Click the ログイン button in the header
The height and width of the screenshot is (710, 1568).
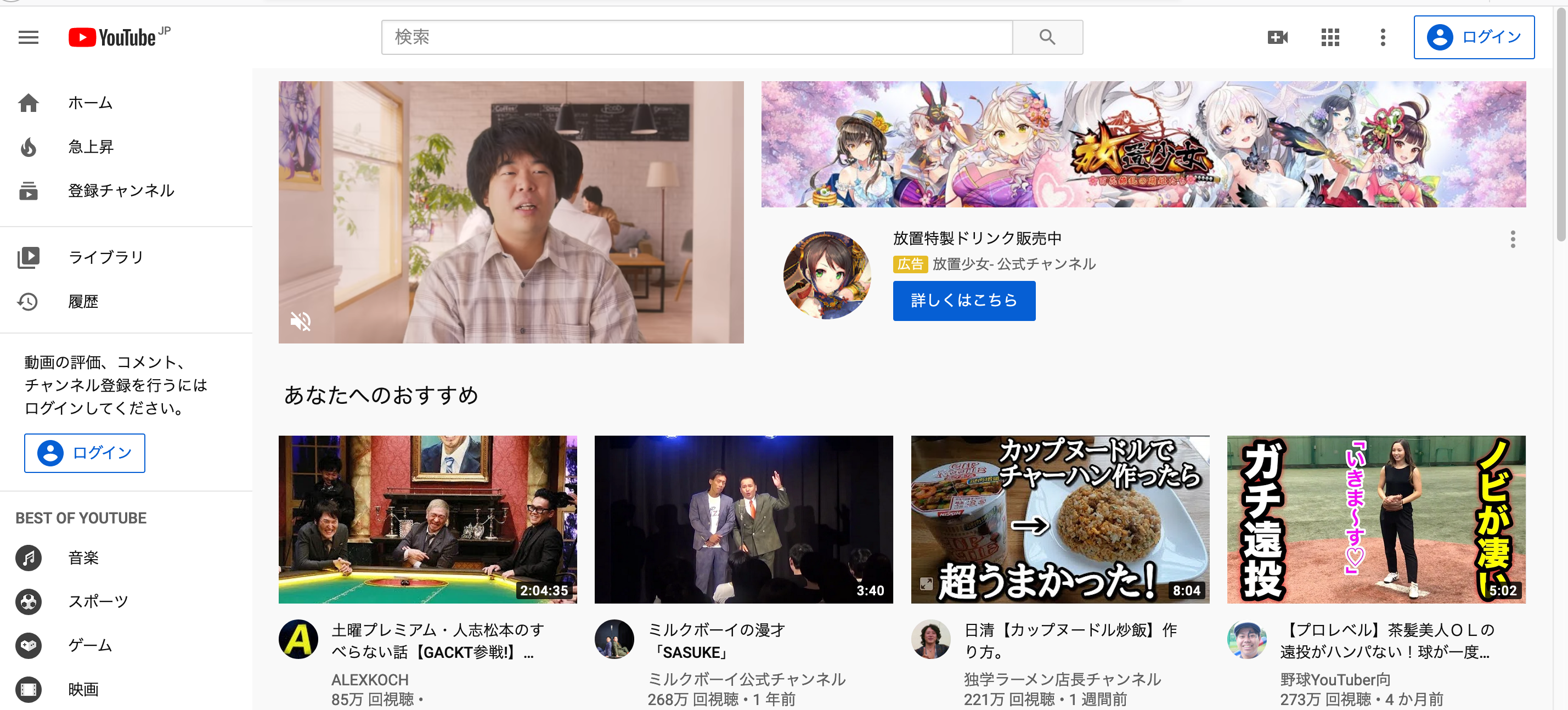[x=1474, y=38]
